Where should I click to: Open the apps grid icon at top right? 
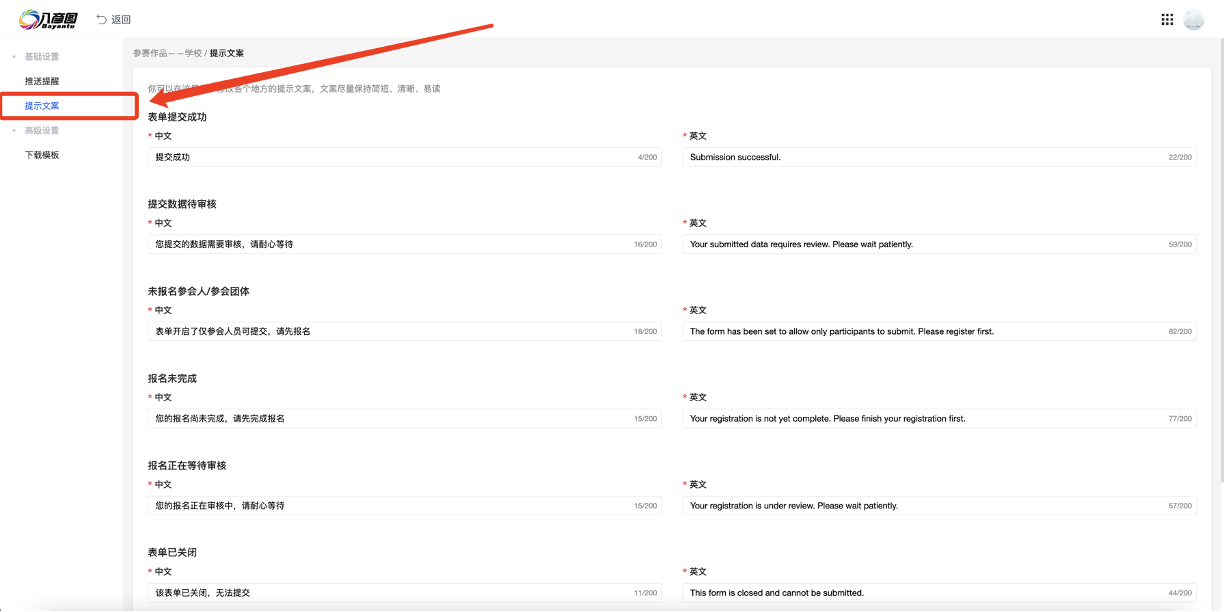(1166, 19)
